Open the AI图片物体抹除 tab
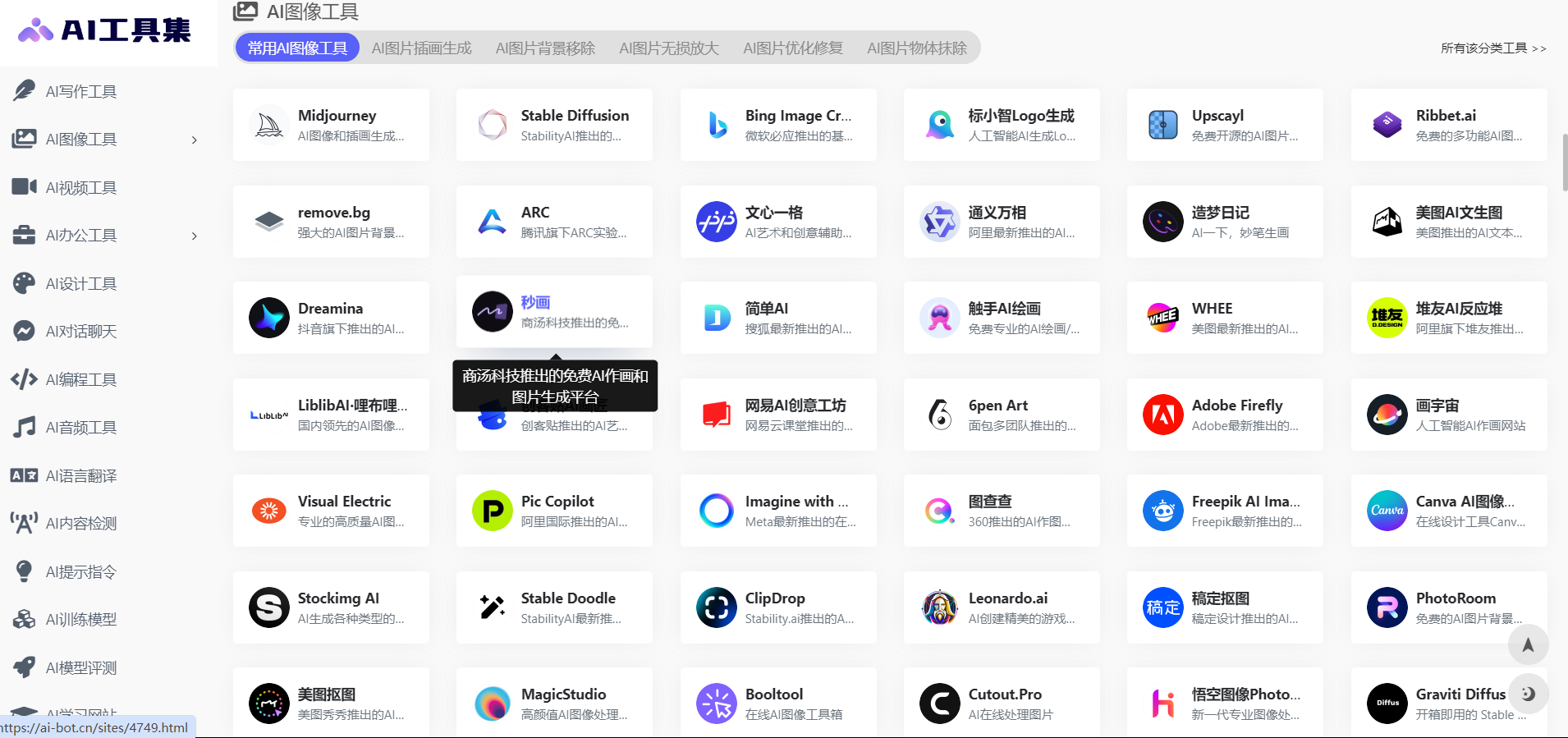Image resolution: width=1568 pixels, height=738 pixels. [x=917, y=48]
